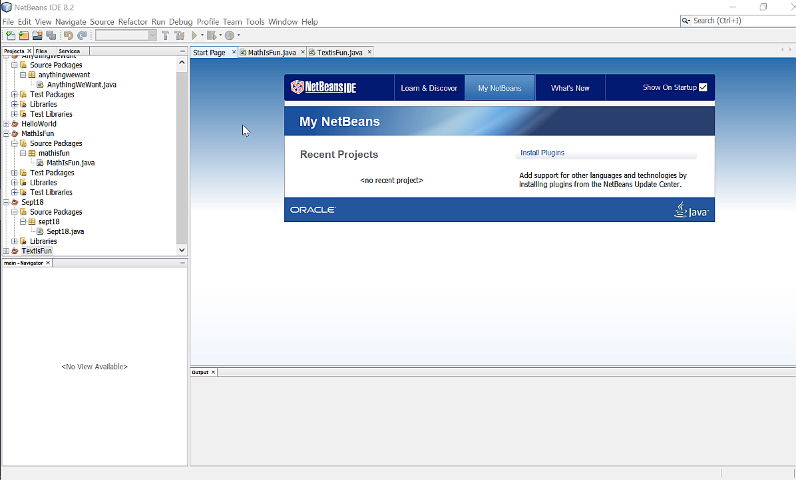Click the Java logo in the Start Page footer
Viewport: 796px width, 480px height.
click(691, 210)
